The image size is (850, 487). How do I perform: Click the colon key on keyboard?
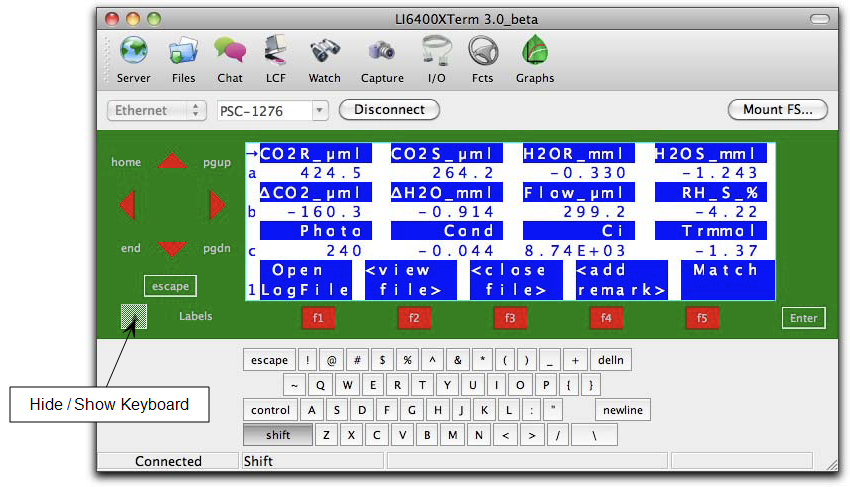pos(532,410)
